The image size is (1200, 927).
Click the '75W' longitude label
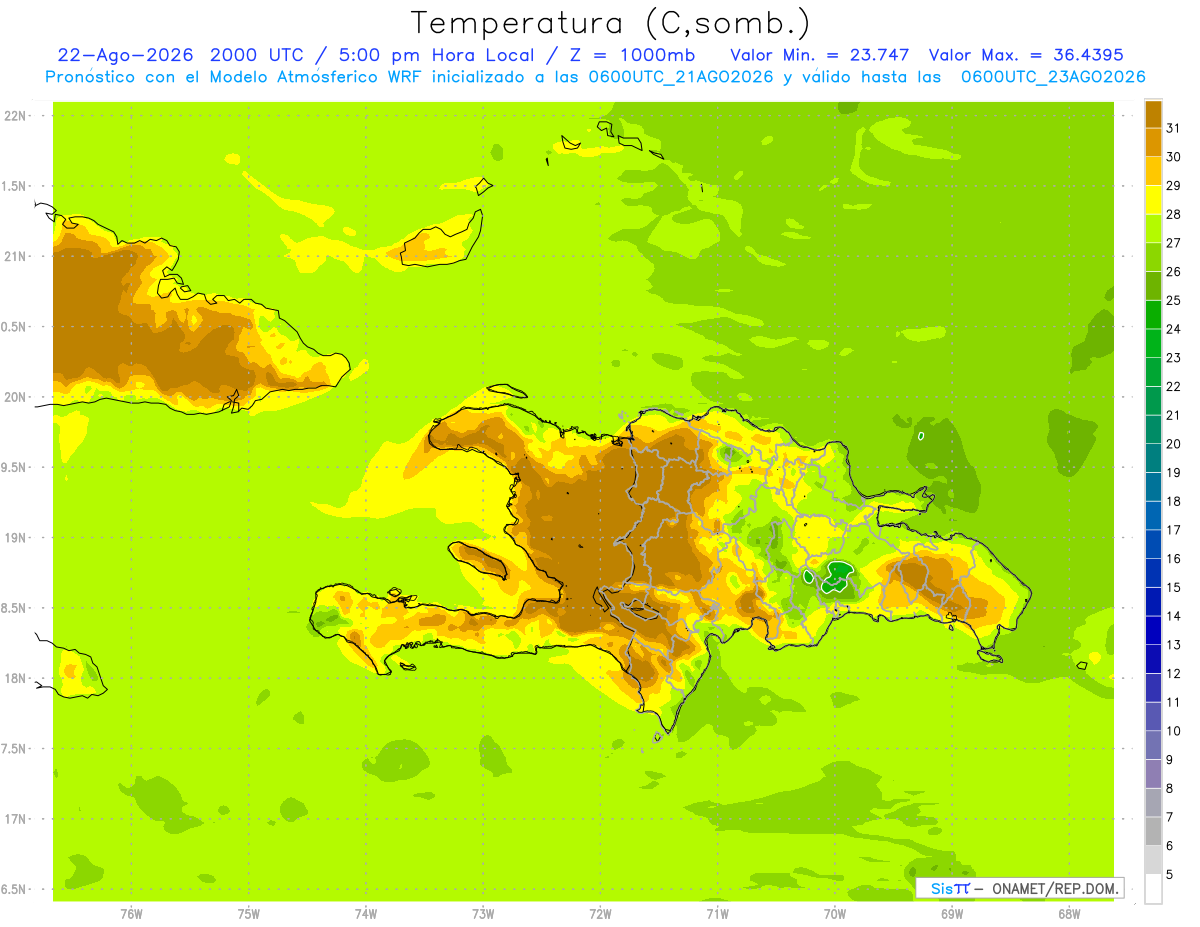(x=249, y=914)
